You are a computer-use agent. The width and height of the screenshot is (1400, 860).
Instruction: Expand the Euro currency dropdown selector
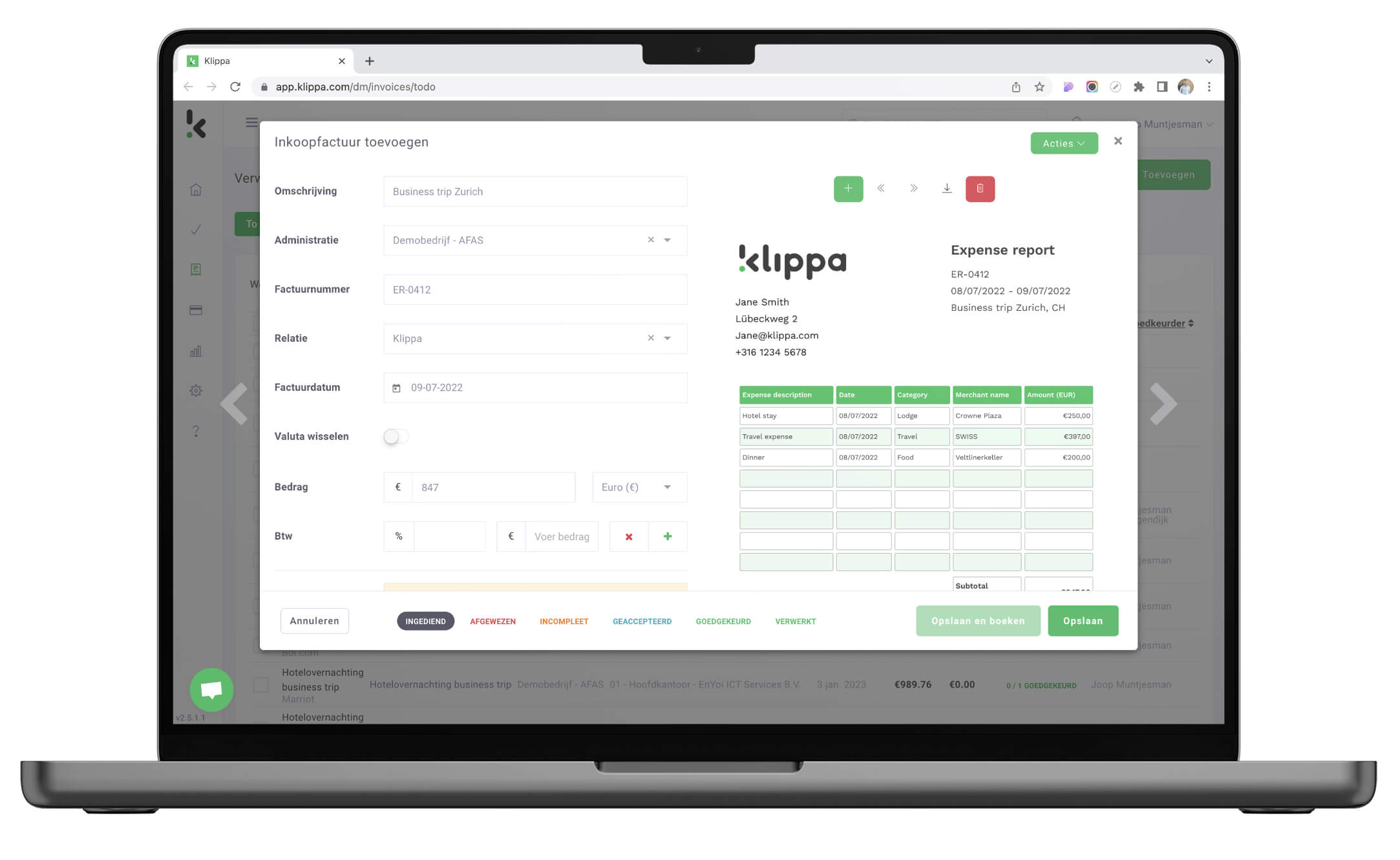point(668,487)
